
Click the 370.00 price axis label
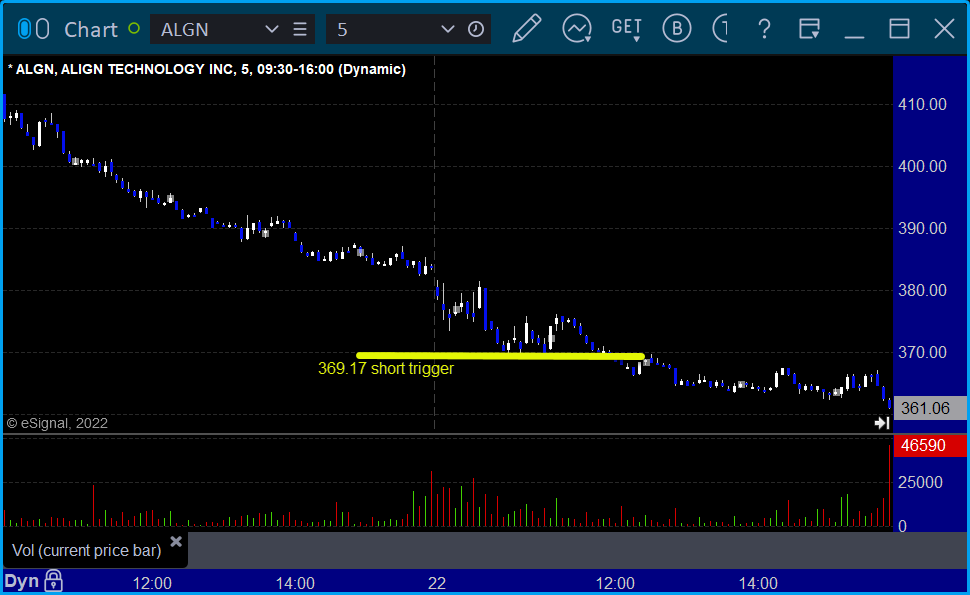(922, 353)
